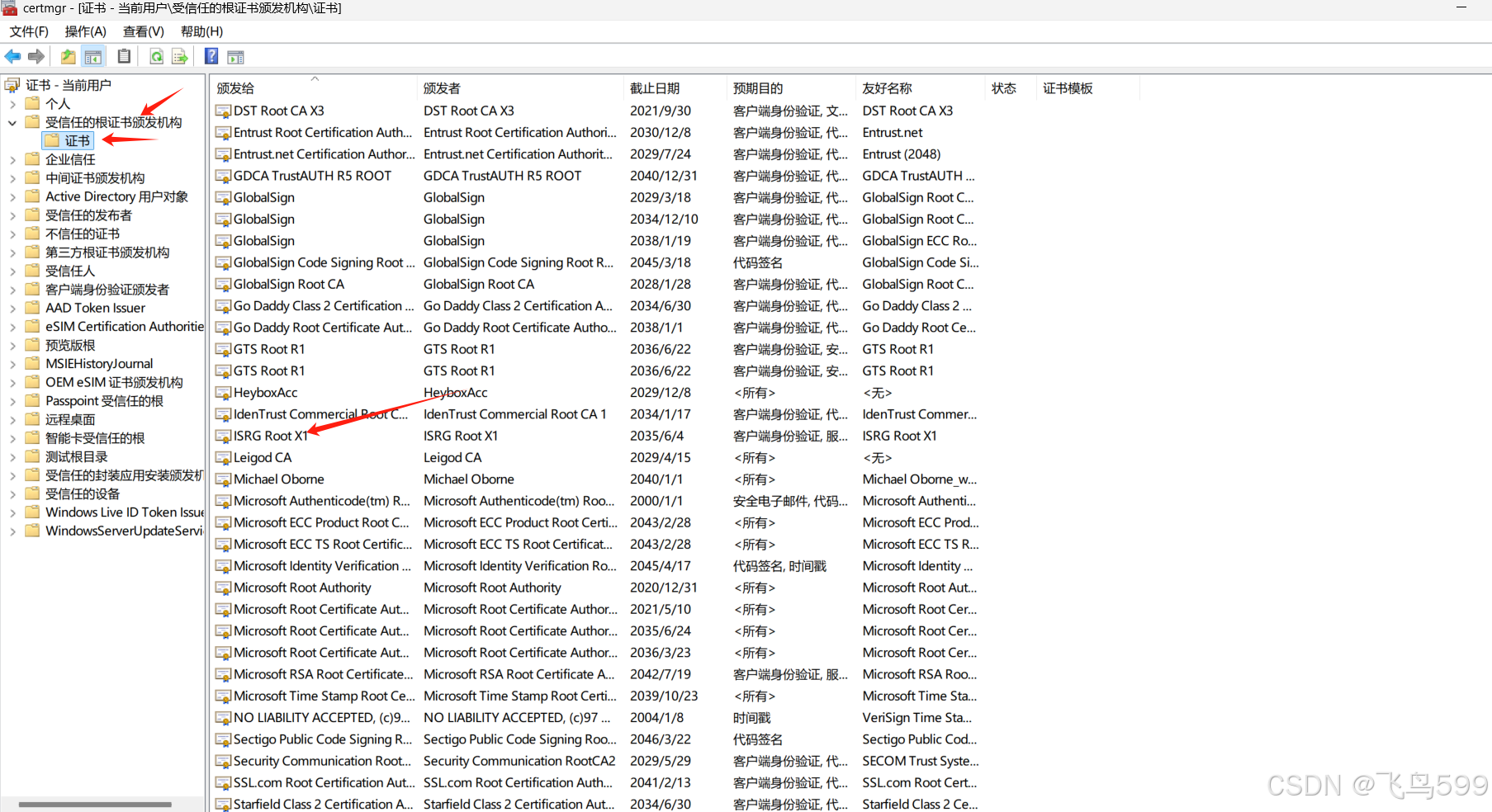
Task: Sort by the 友好名称 column header
Action: [x=921, y=88]
